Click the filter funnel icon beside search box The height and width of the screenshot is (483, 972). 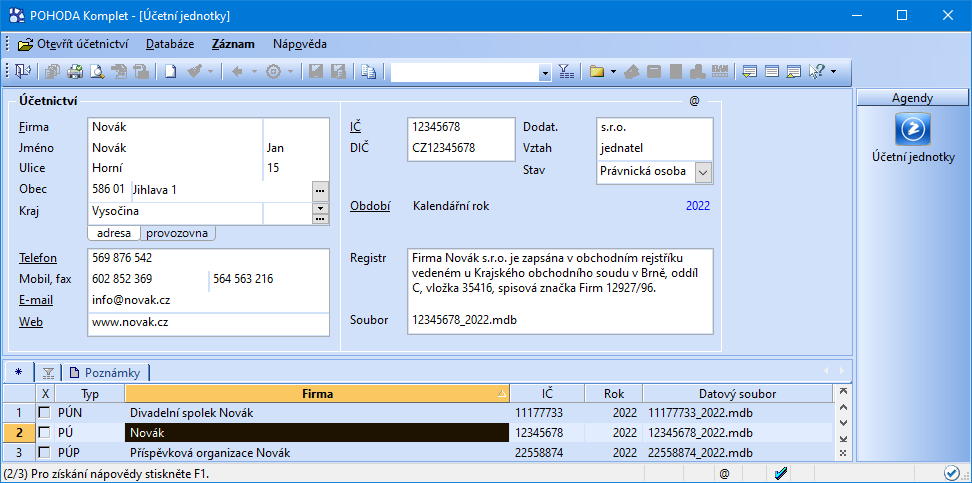pos(566,71)
